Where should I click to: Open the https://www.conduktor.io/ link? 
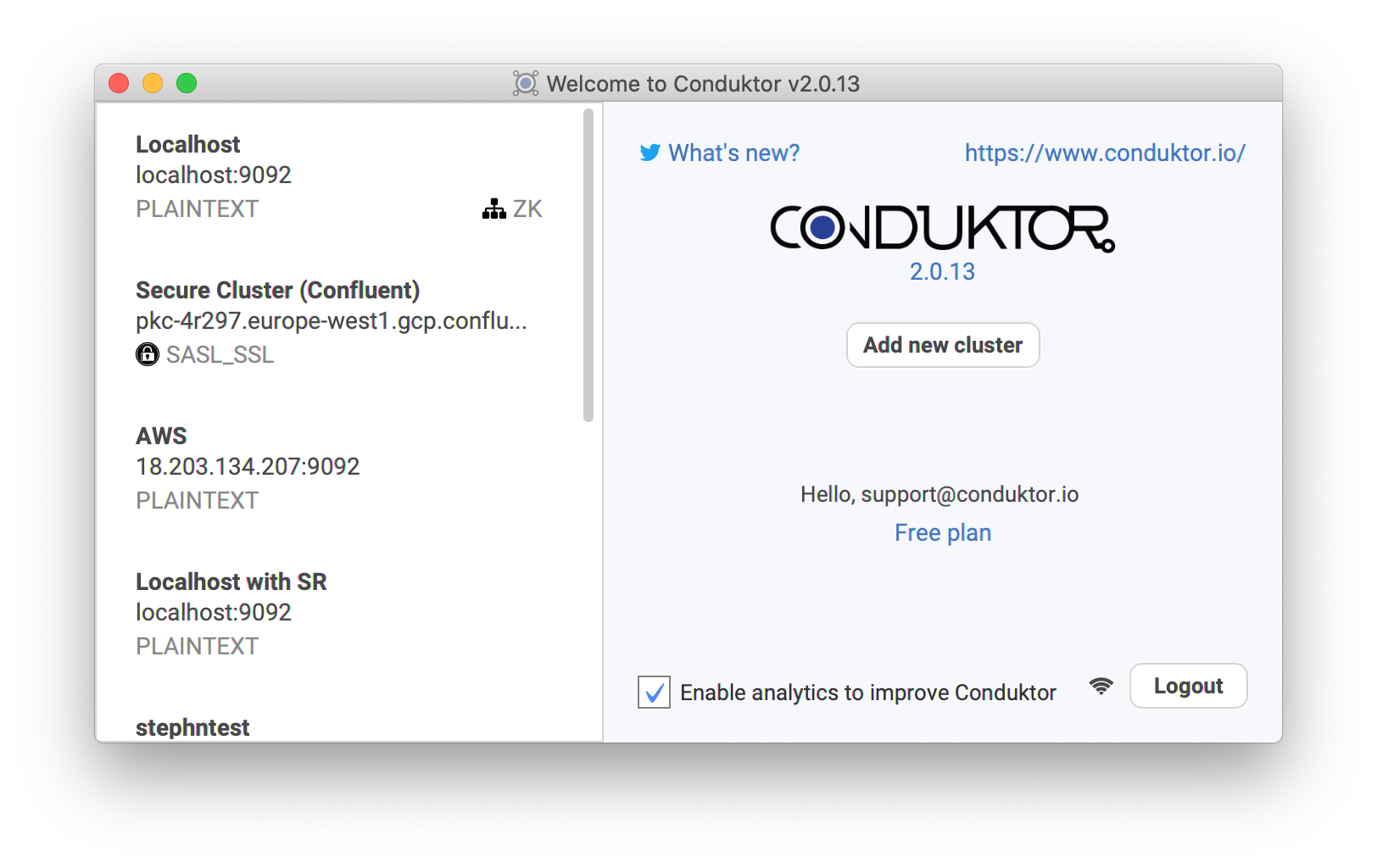pos(1105,153)
